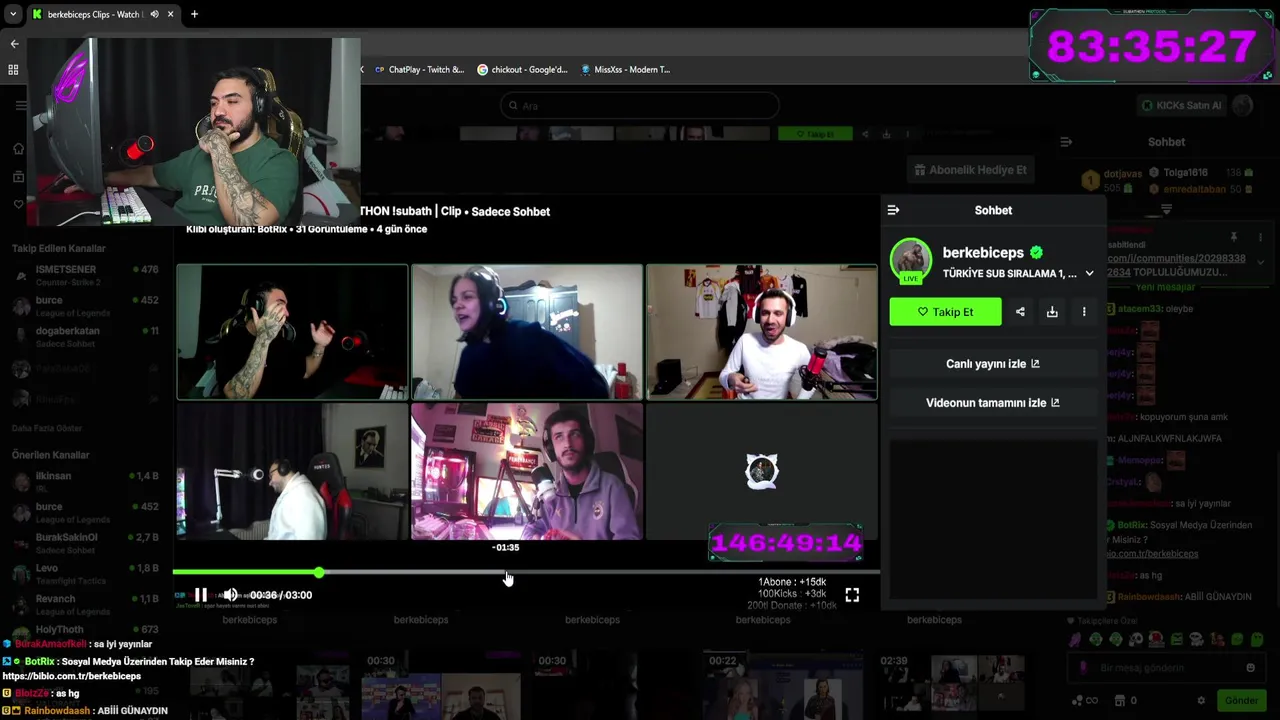Screen dimensions: 1280x720
Task: Mute audio on the berkebiceps Clips tab
Action: tap(154, 14)
